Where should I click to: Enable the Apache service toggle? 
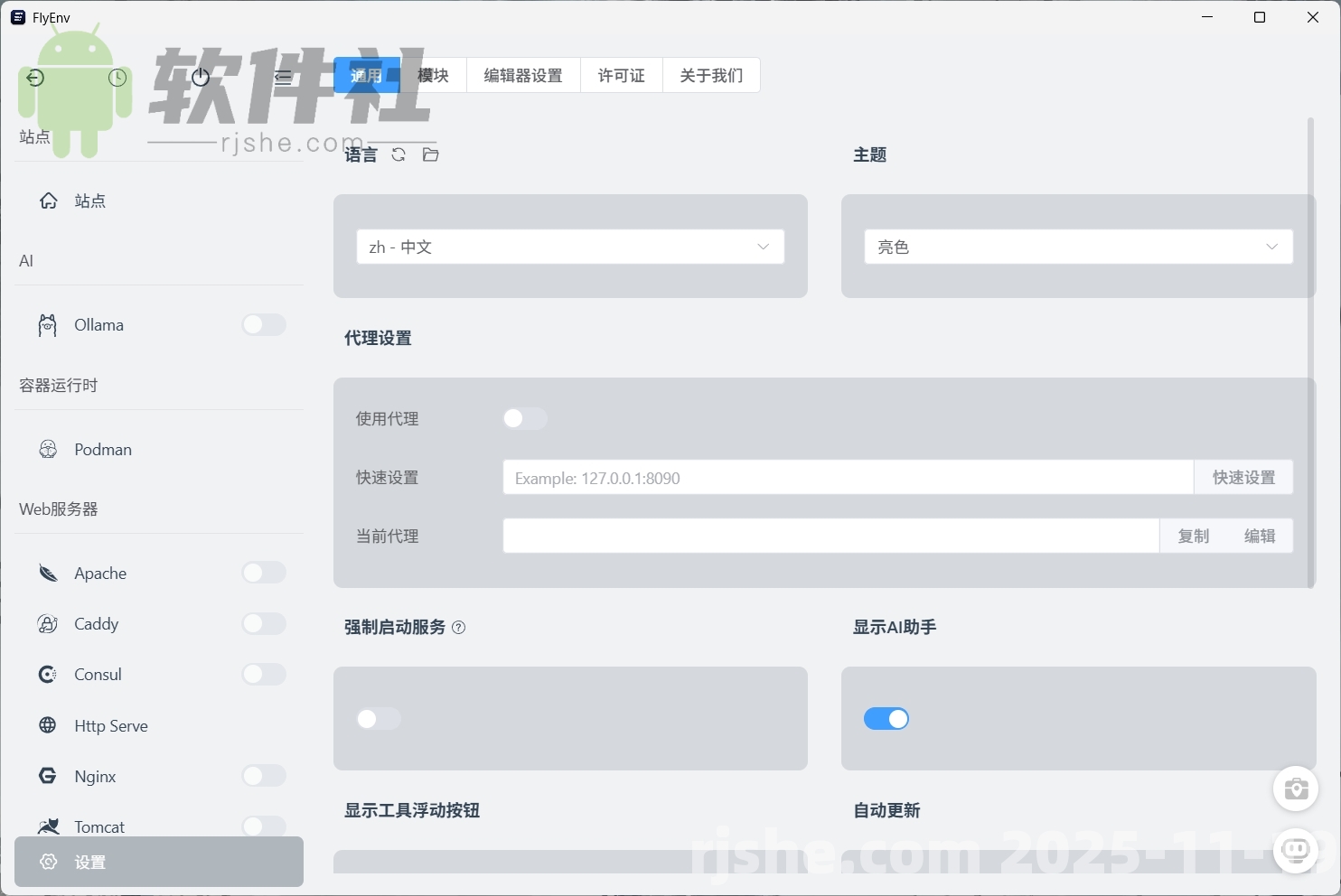tap(263, 573)
